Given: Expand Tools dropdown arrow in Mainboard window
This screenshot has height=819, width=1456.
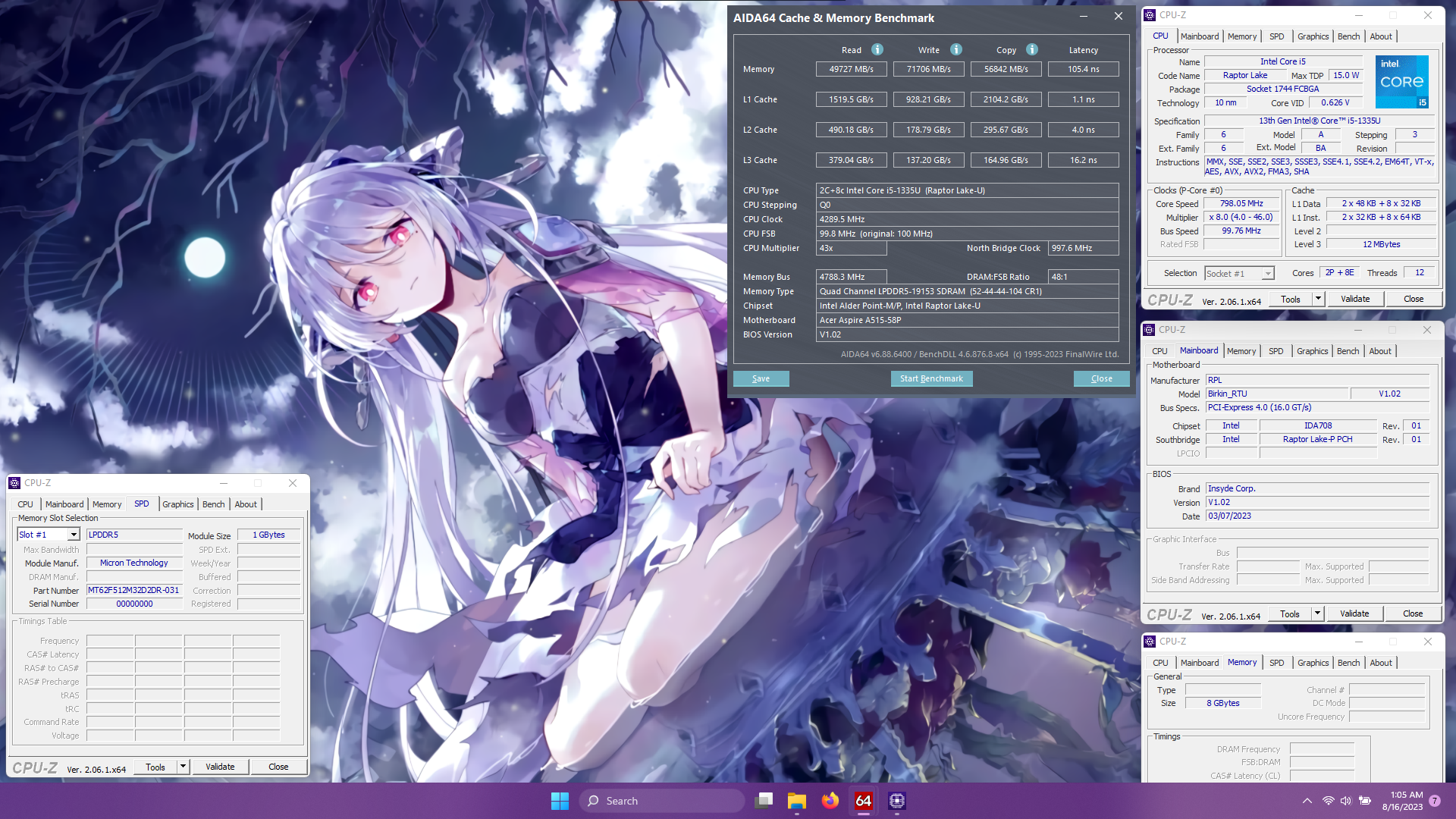Looking at the screenshot, I should click(1317, 613).
